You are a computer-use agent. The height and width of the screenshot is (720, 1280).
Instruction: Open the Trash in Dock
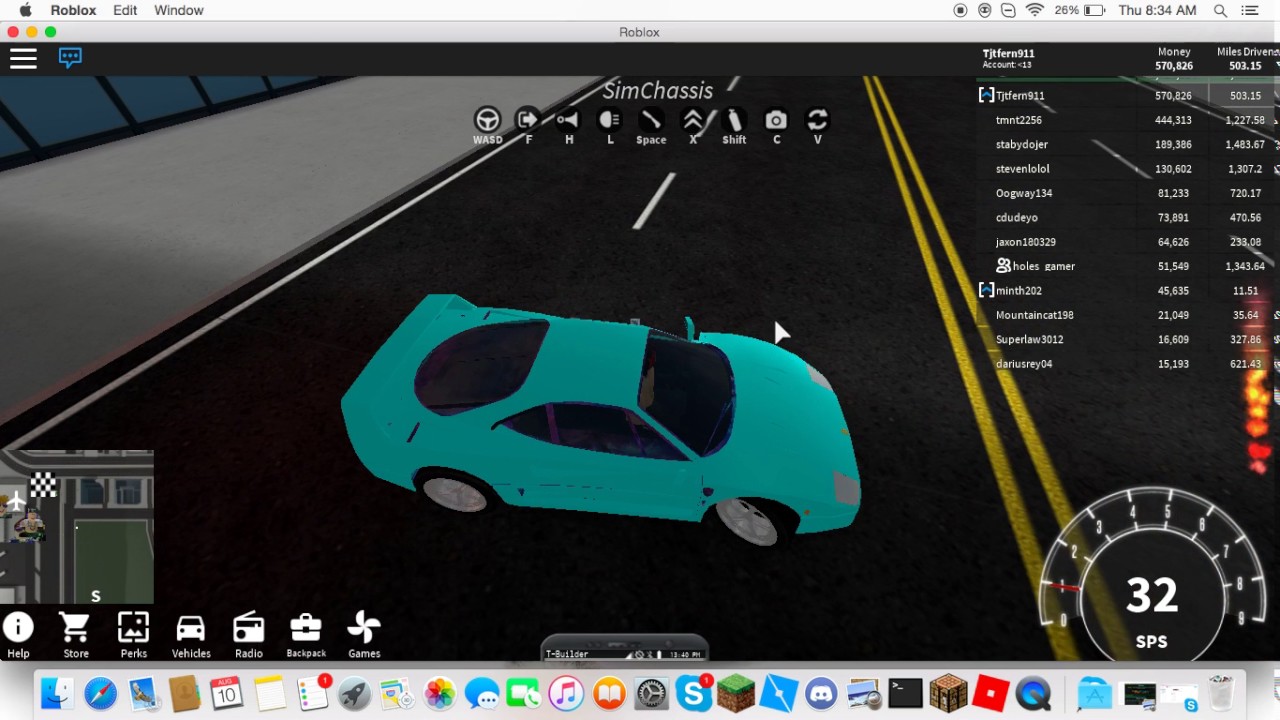point(1221,693)
